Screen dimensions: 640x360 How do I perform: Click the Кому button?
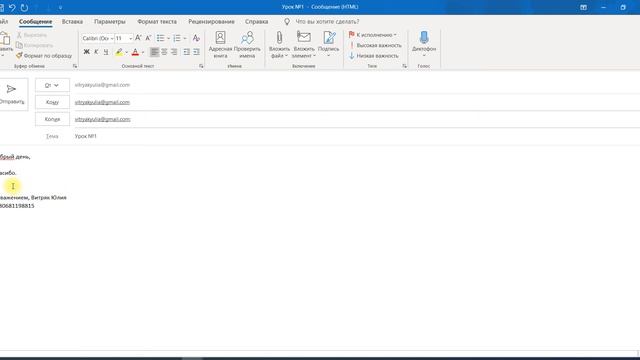click(52, 102)
